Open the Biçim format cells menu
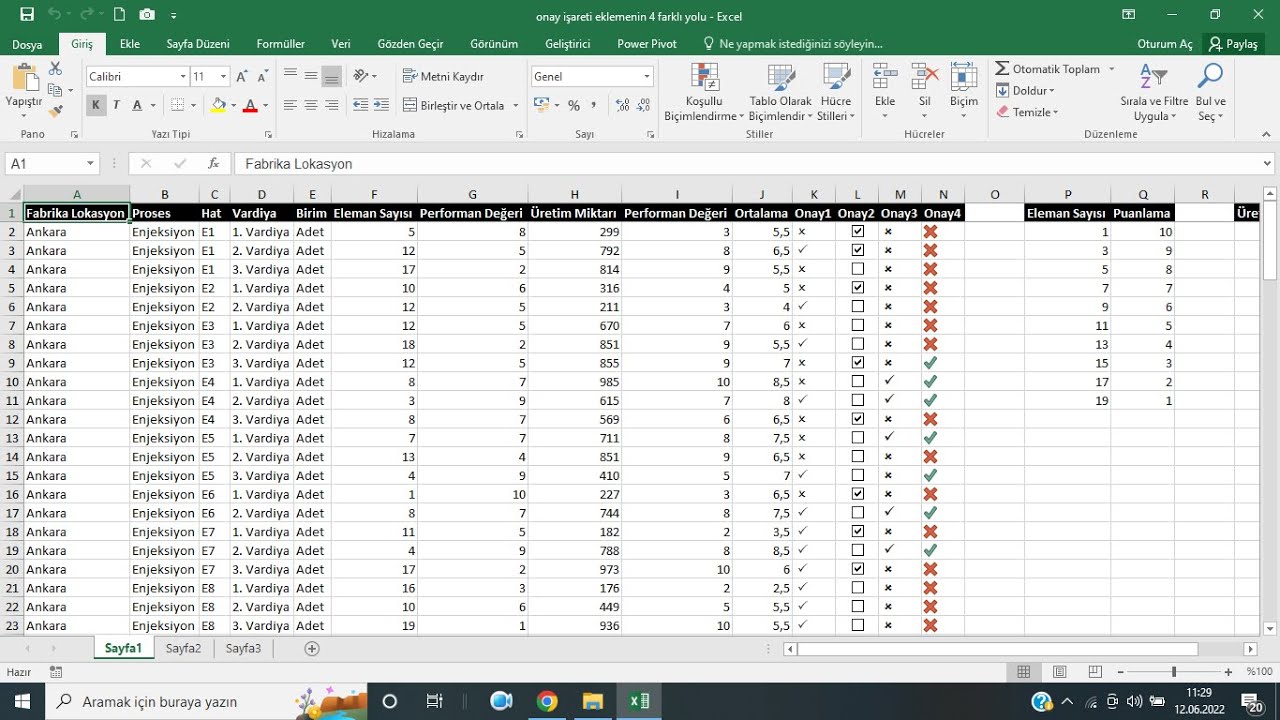This screenshot has width=1280, height=720. 964,92
